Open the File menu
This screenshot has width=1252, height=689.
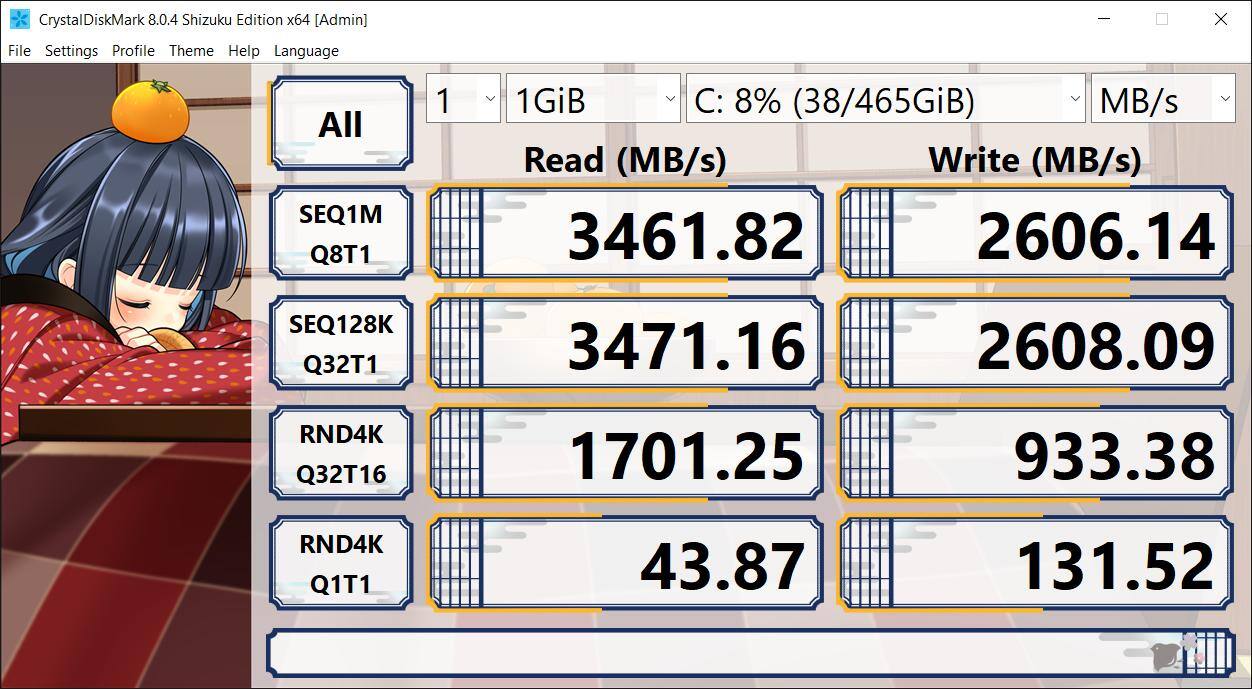click(19, 51)
